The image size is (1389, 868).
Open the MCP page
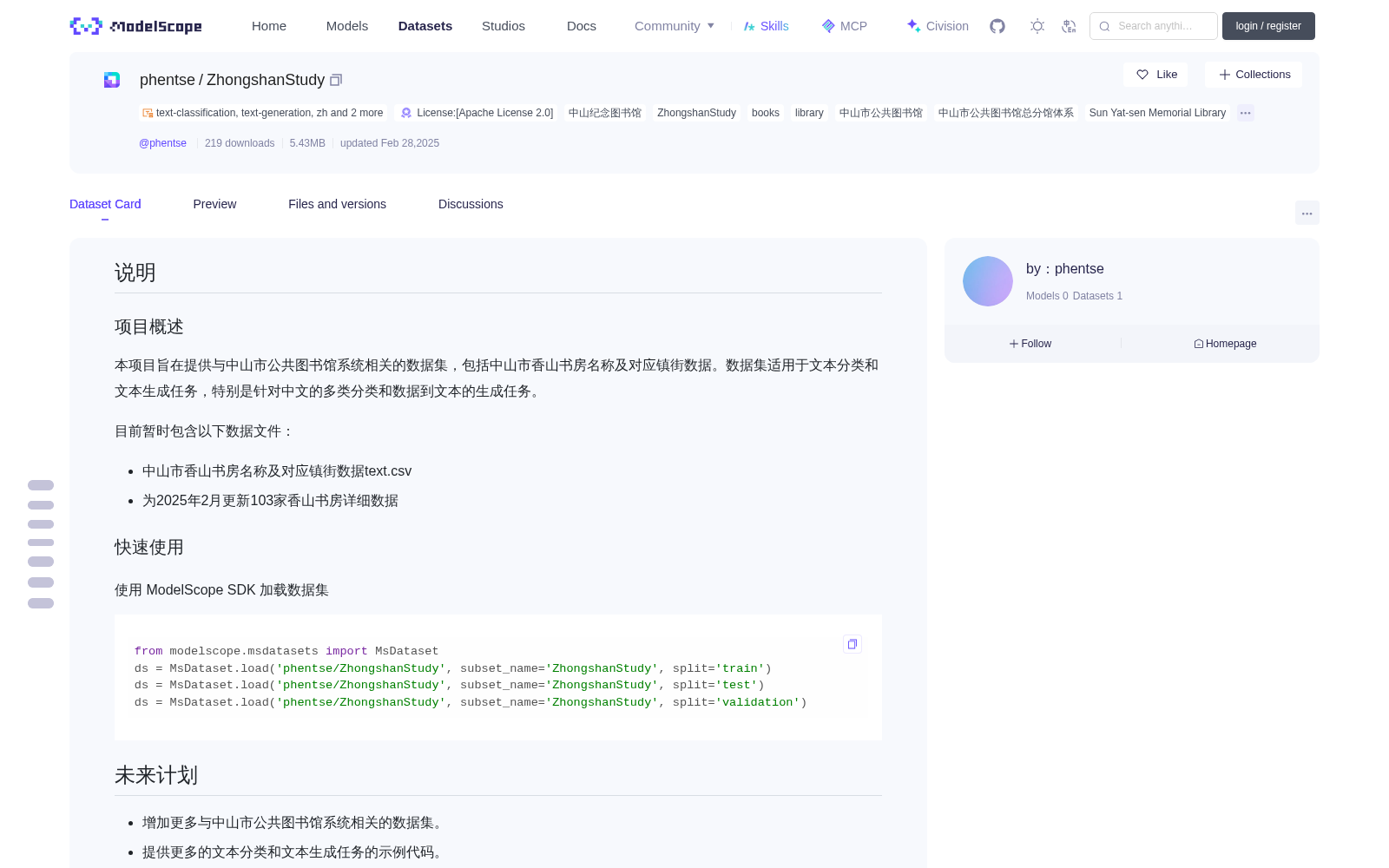[x=845, y=26]
